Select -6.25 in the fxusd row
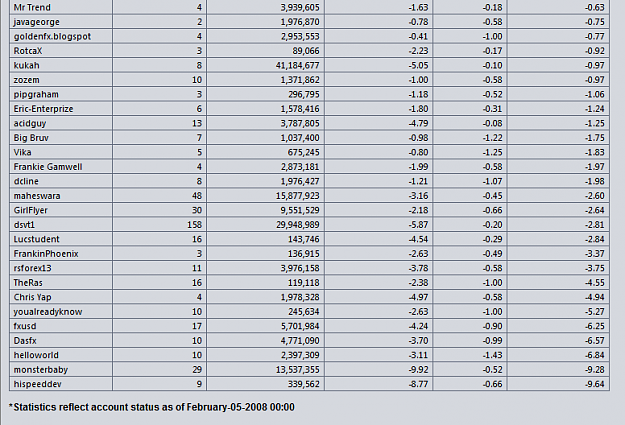The image size is (625, 425). pos(595,326)
